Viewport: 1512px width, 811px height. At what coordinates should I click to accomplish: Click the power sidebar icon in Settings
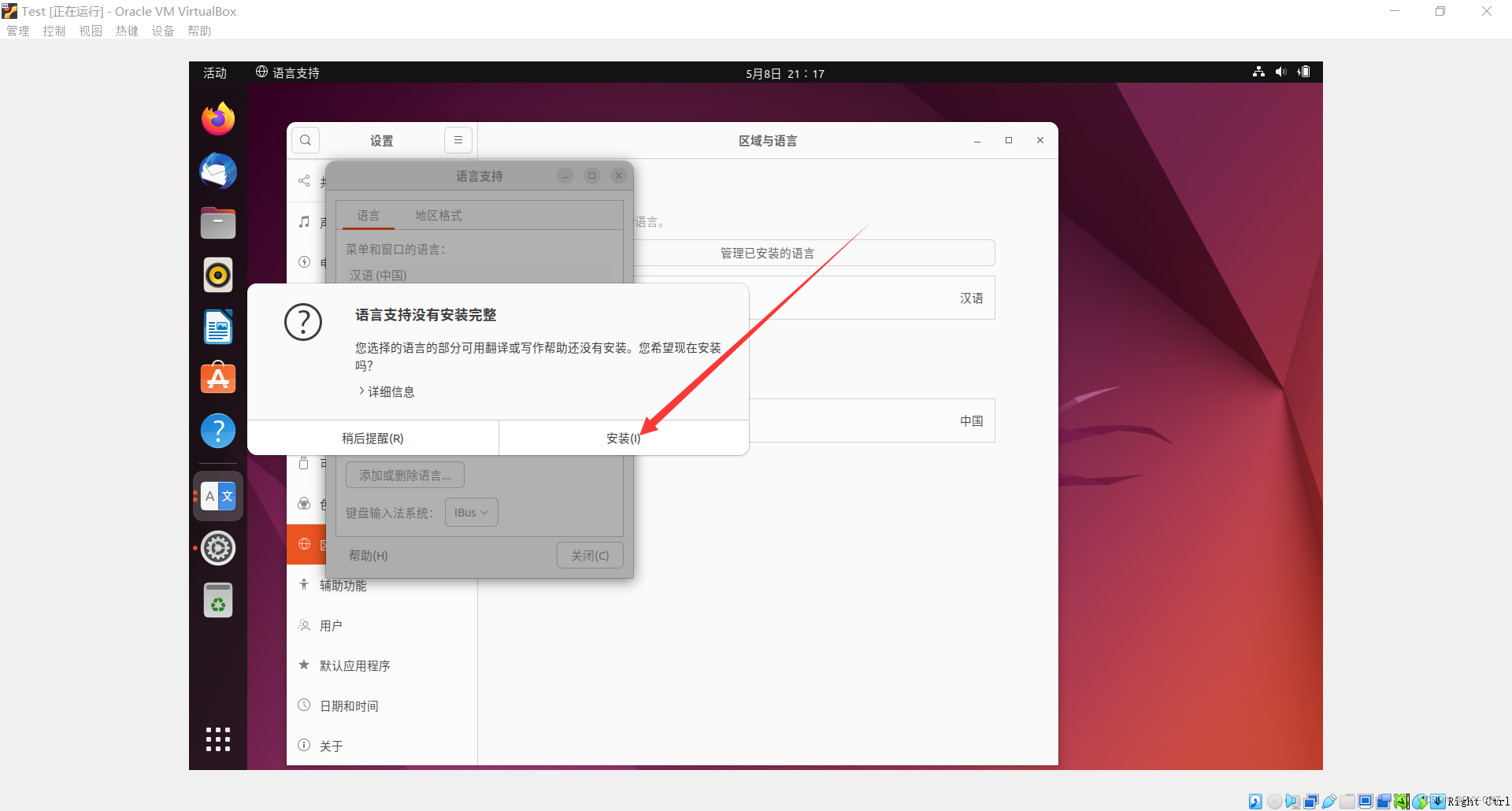[x=304, y=262]
